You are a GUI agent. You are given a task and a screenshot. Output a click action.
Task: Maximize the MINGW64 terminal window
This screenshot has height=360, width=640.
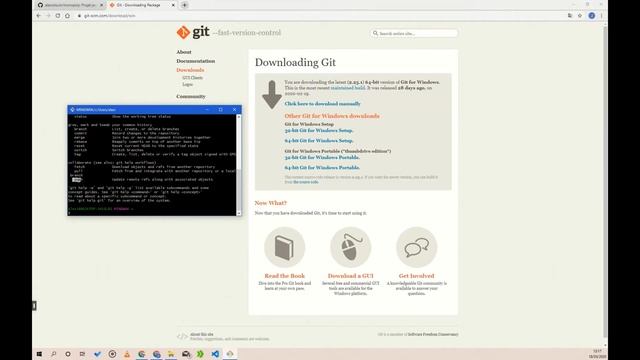click(x=220, y=109)
